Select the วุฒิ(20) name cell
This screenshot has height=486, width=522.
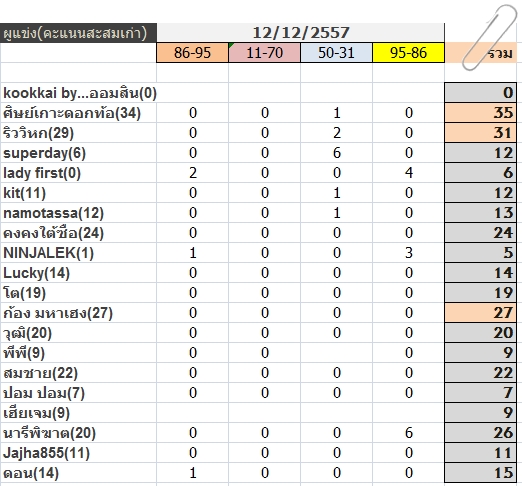click(x=78, y=333)
